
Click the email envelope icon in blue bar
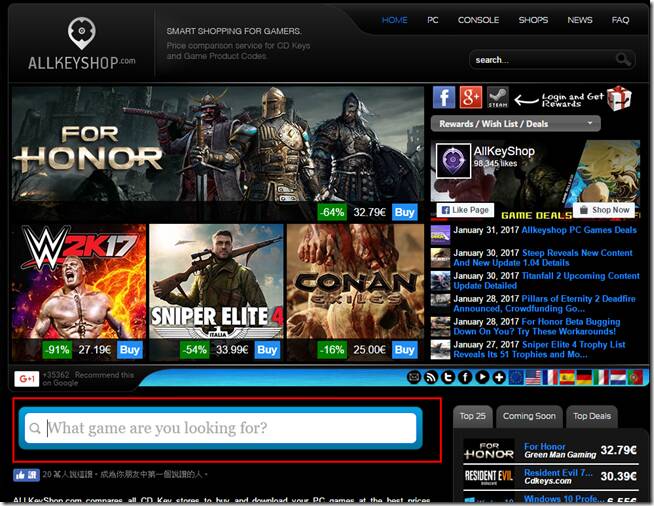click(x=414, y=378)
